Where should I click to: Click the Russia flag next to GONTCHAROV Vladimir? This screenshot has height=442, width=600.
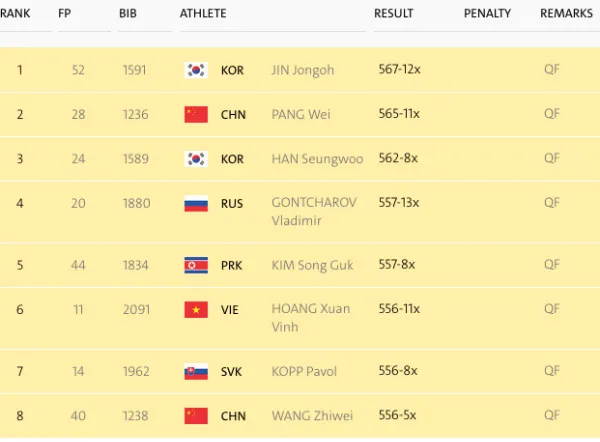(195, 203)
